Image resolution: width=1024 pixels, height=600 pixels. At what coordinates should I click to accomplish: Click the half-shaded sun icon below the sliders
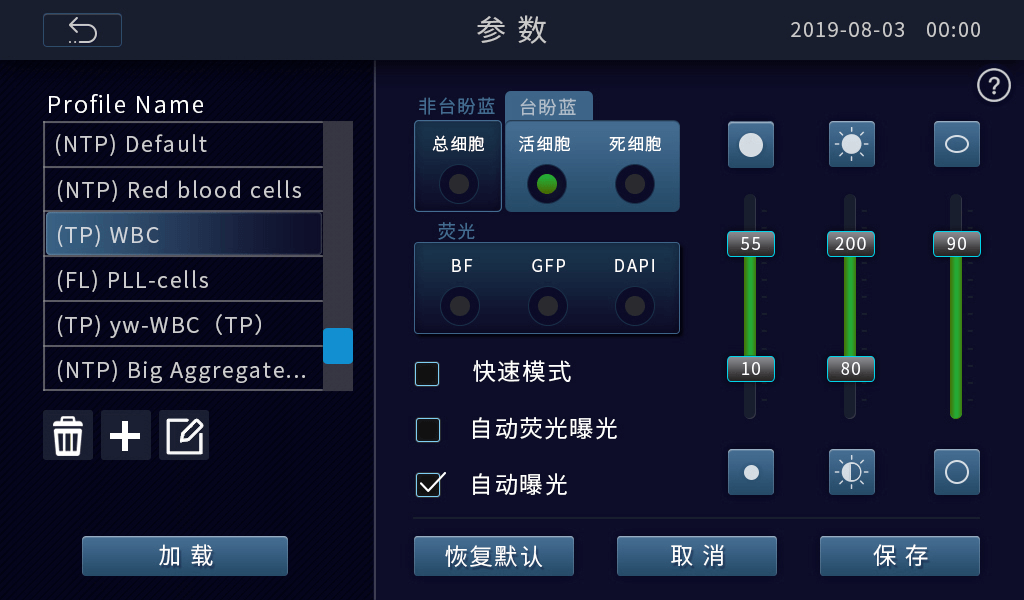pos(852,472)
